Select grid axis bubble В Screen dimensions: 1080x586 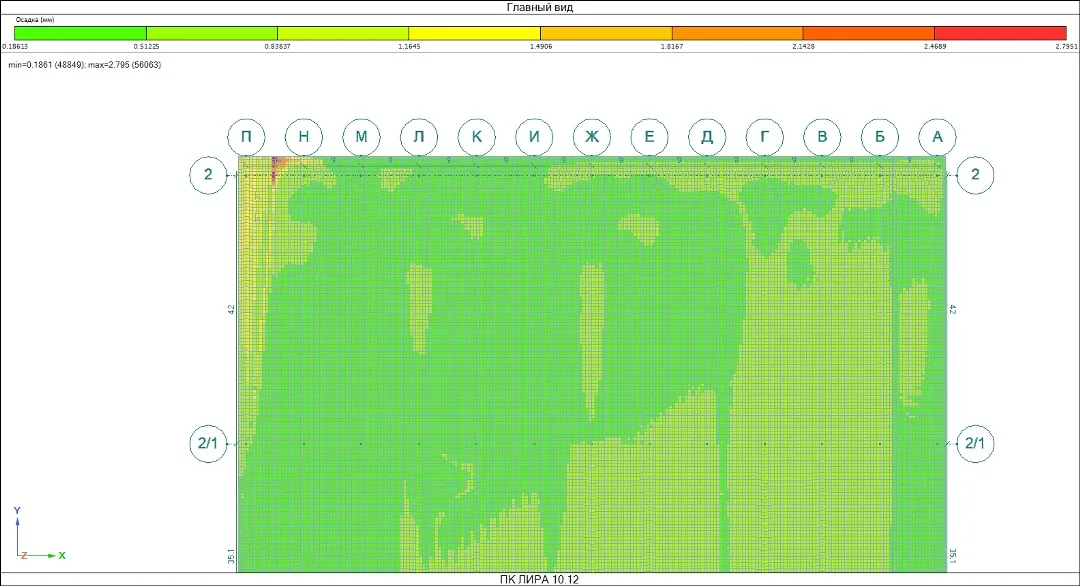coord(822,136)
